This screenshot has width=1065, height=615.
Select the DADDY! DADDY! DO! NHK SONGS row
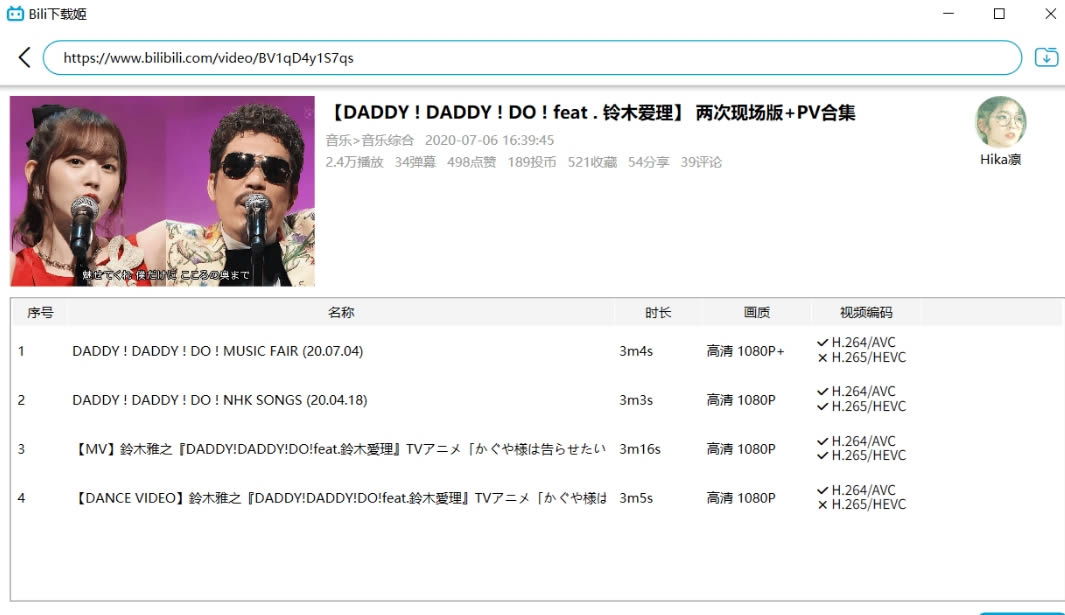pyautogui.click(x=220, y=400)
